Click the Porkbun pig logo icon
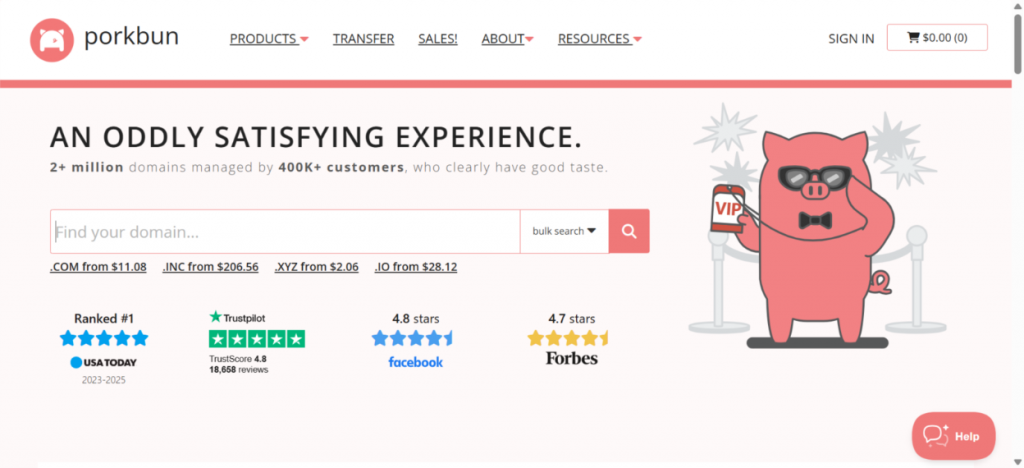 point(52,39)
